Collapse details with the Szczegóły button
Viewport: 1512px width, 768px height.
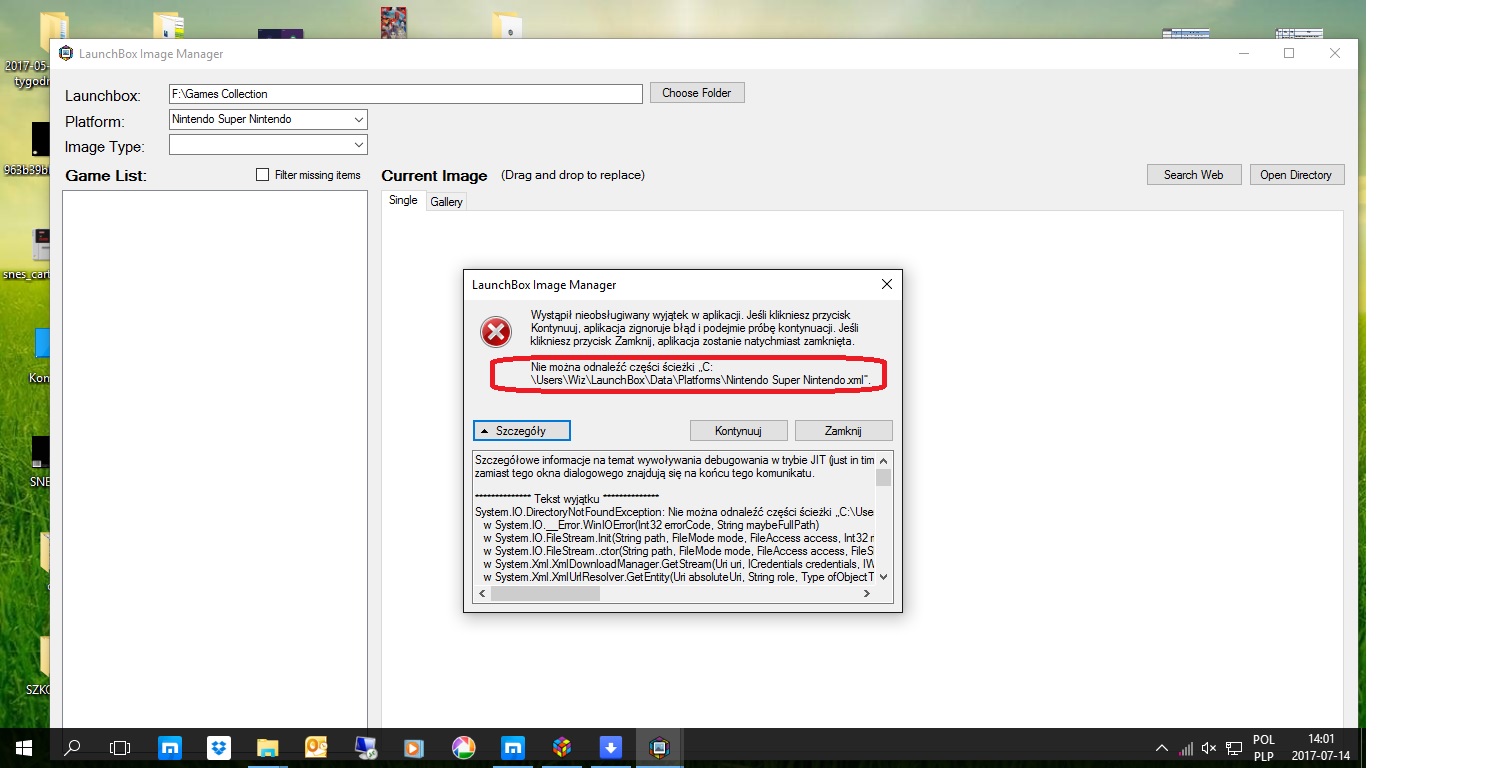click(x=522, y=430)
